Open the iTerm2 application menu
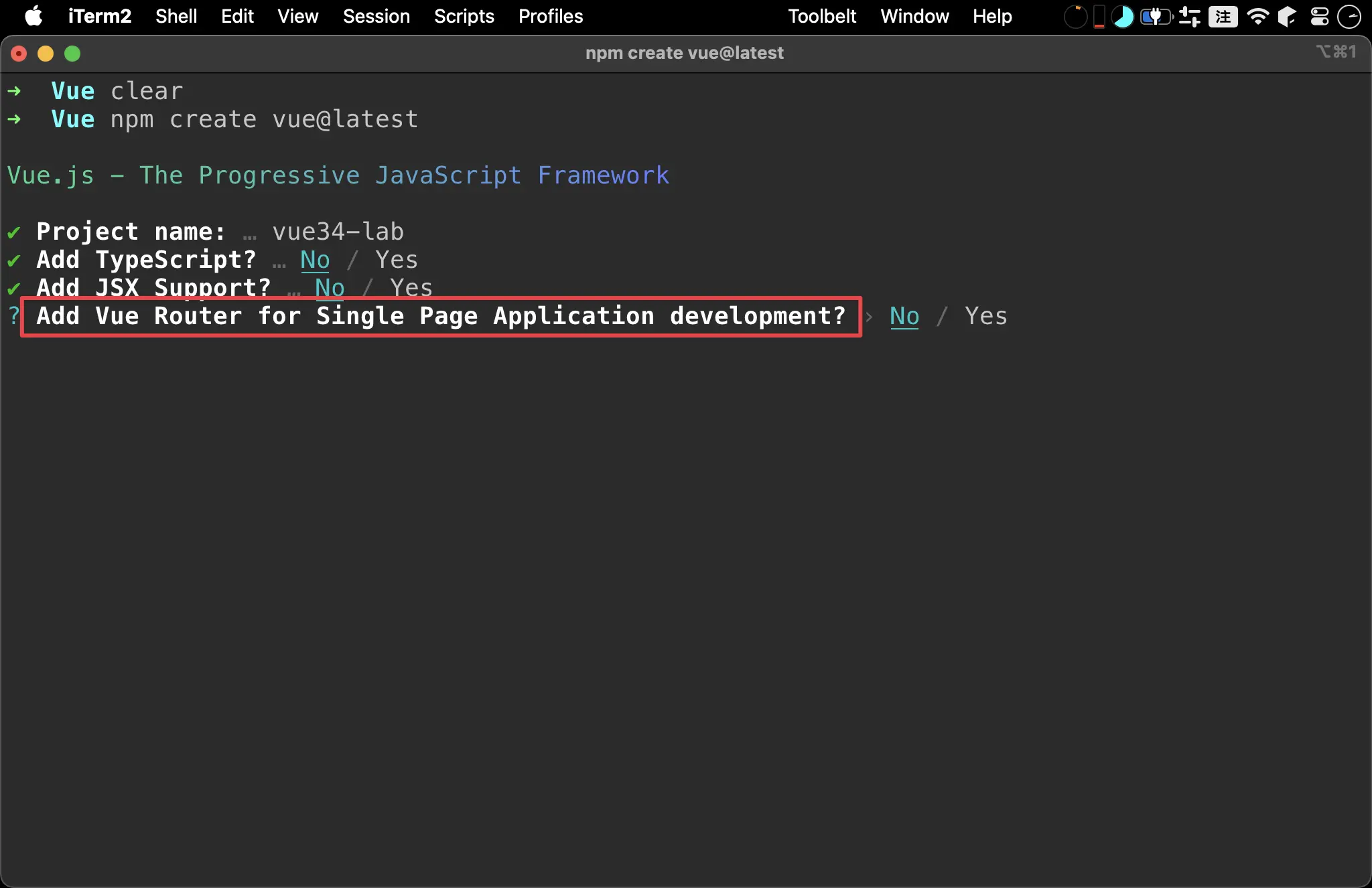The height and width of the screenshot is (888, 1372). pyautogui.click(x=99, y=16)
